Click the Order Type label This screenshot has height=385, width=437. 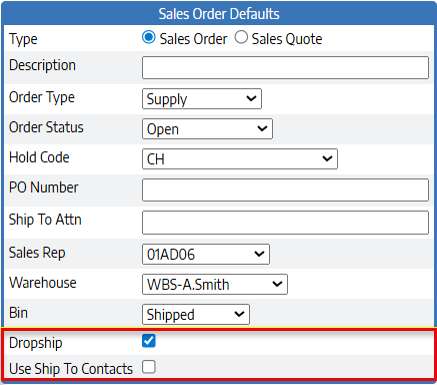click(x=42, y=98)
